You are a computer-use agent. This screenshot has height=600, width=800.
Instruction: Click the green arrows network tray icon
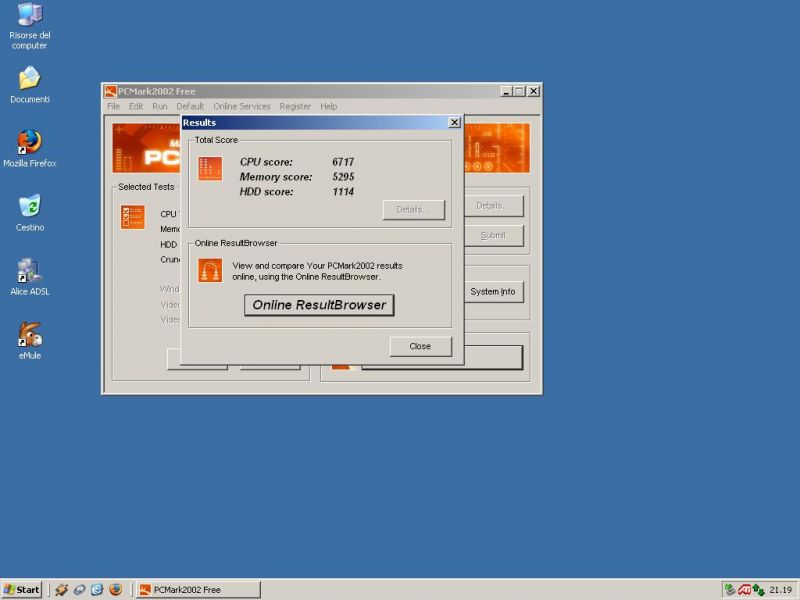pos(759,590)
